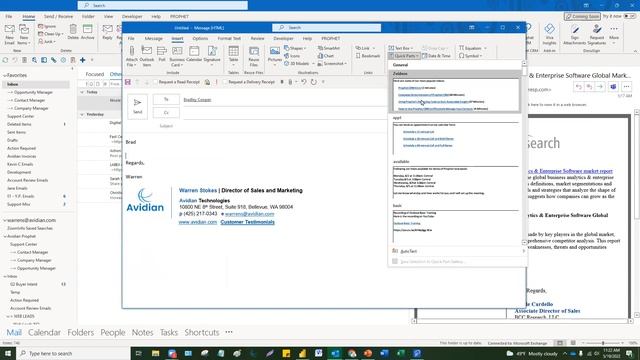The width and height of the screenshot is (640, 360).
Task: Open Junk dropdown
Action: pos(47,42)
